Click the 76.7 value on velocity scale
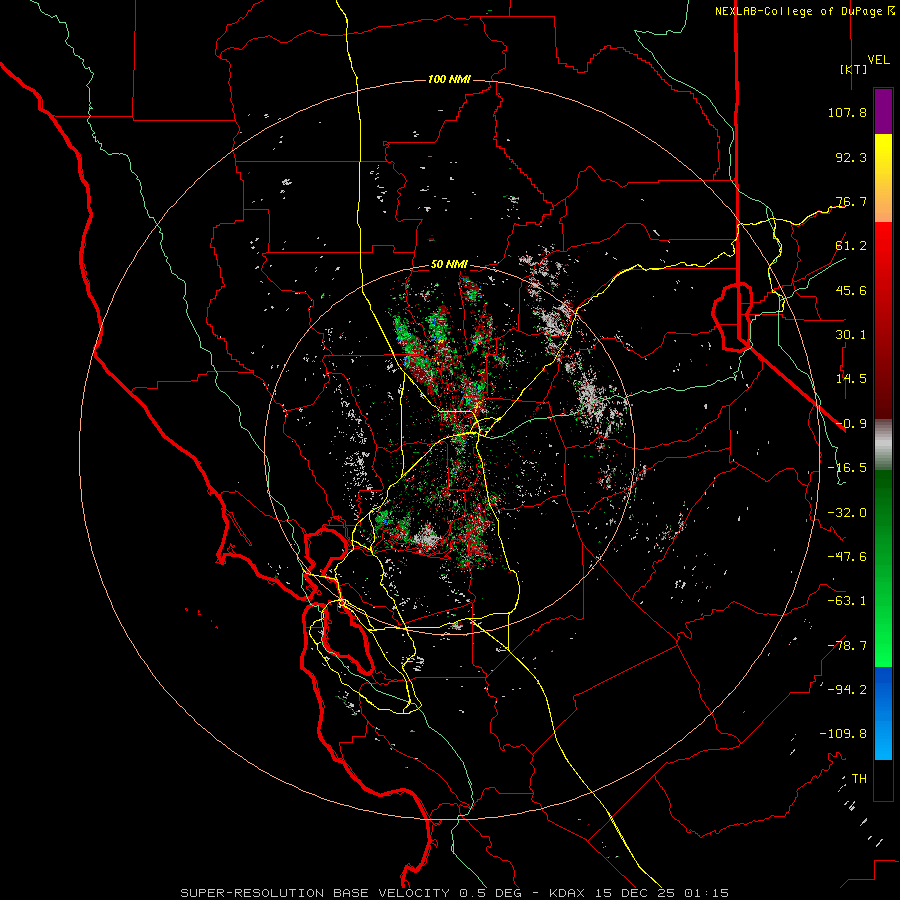900x900 pixels. click(851, 201)
